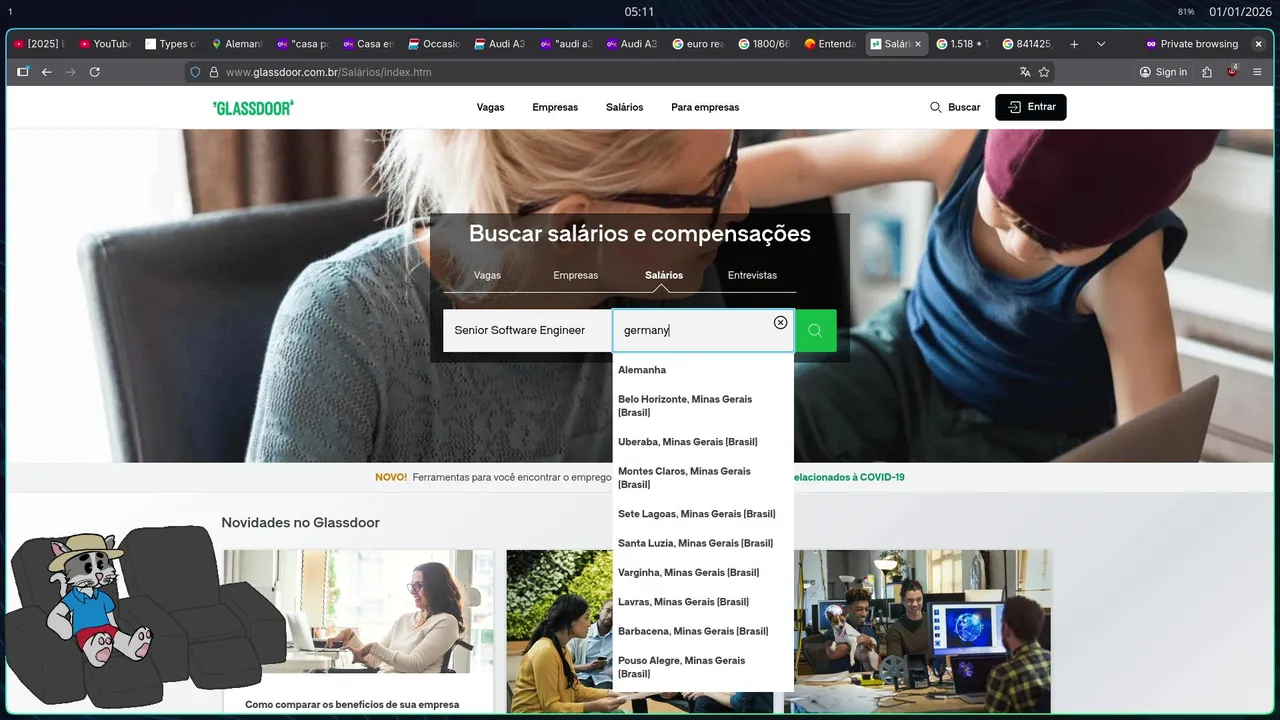Open the people talking outdoors article thumbnail
The height and width of the screenshot is (720, 1280).
pos(560,631)
